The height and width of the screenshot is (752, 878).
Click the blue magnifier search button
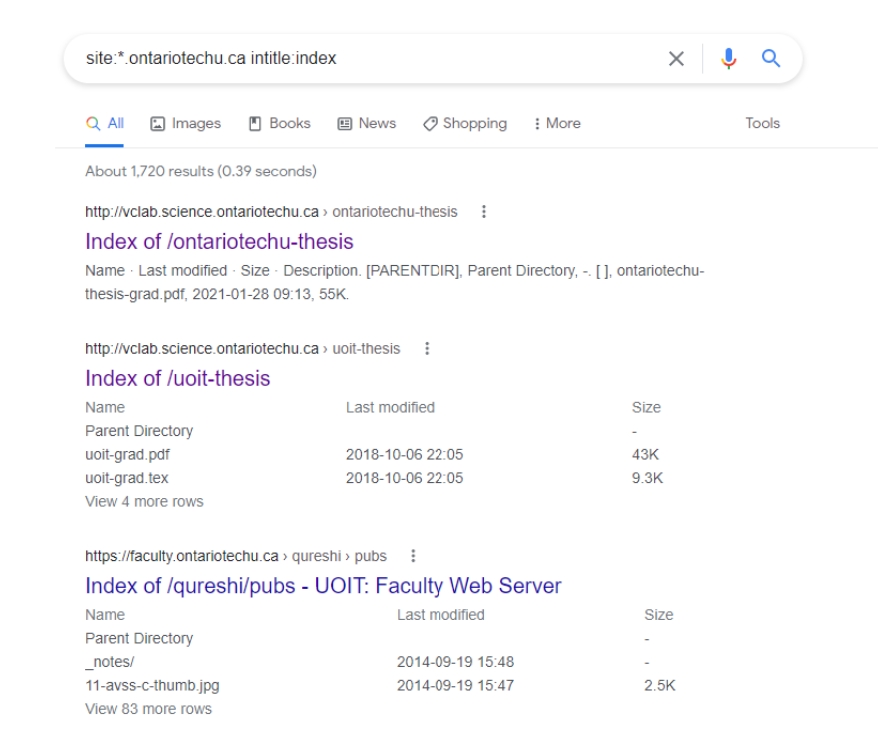tap(771, 58)
